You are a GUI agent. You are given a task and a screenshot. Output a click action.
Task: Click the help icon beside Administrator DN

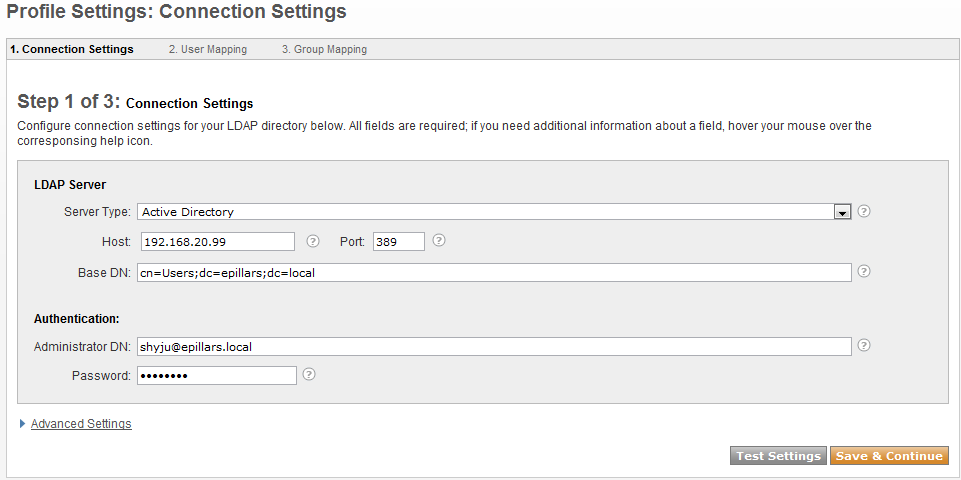click(864, 345)
